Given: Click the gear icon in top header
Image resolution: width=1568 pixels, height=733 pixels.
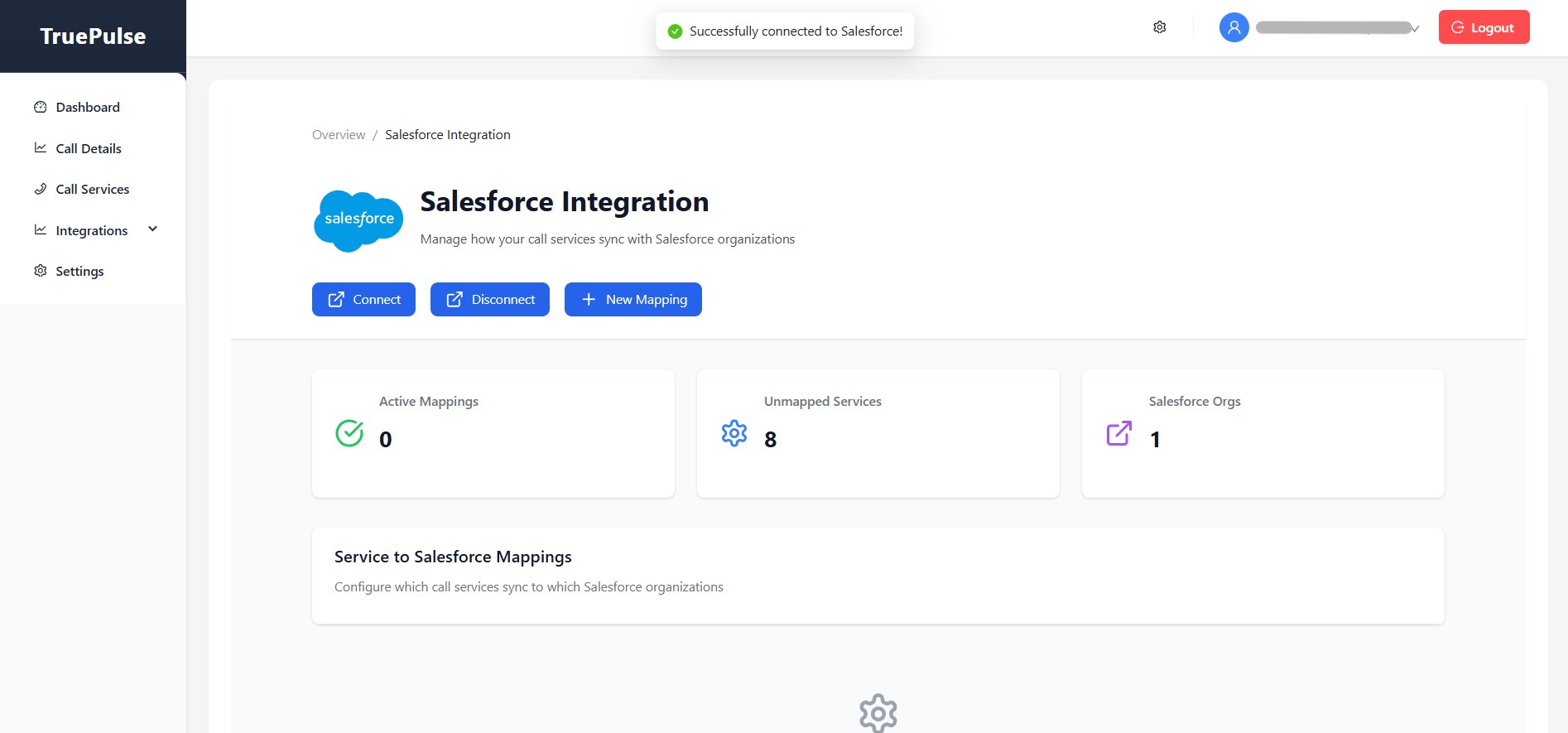Looking at the screenshot, I should (x=1159, y=27).
